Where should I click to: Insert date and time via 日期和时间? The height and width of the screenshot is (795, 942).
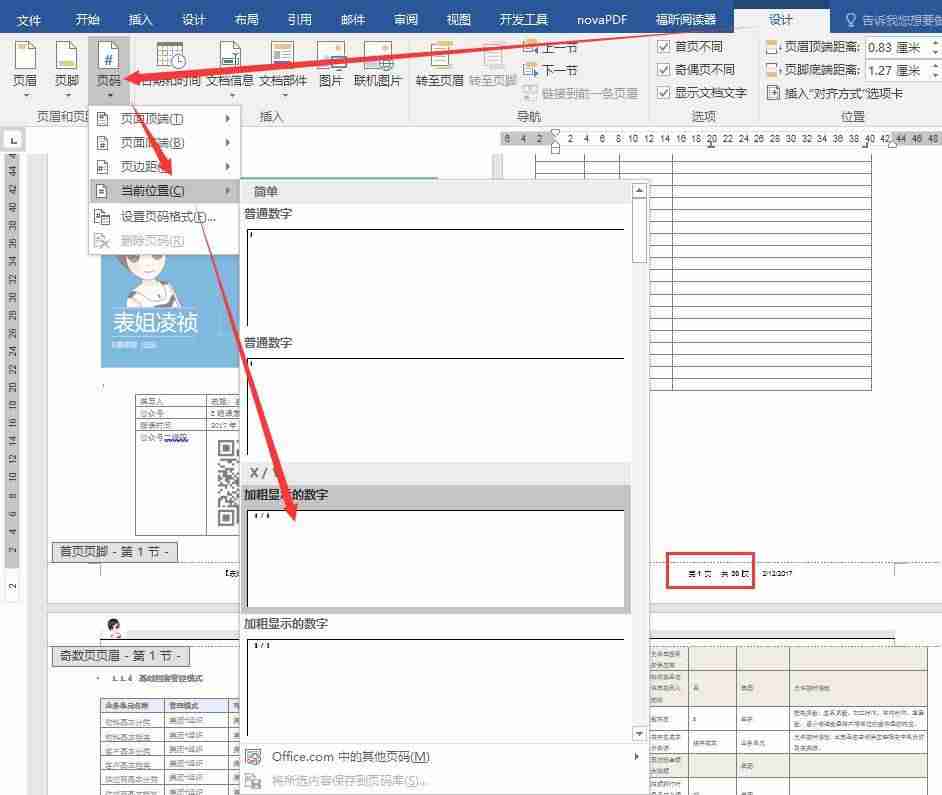click(171, 65)
